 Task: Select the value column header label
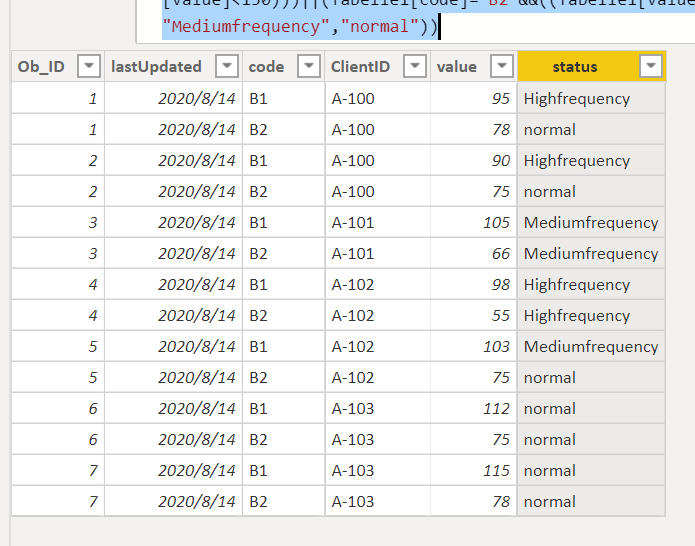(x=457, y=67)
